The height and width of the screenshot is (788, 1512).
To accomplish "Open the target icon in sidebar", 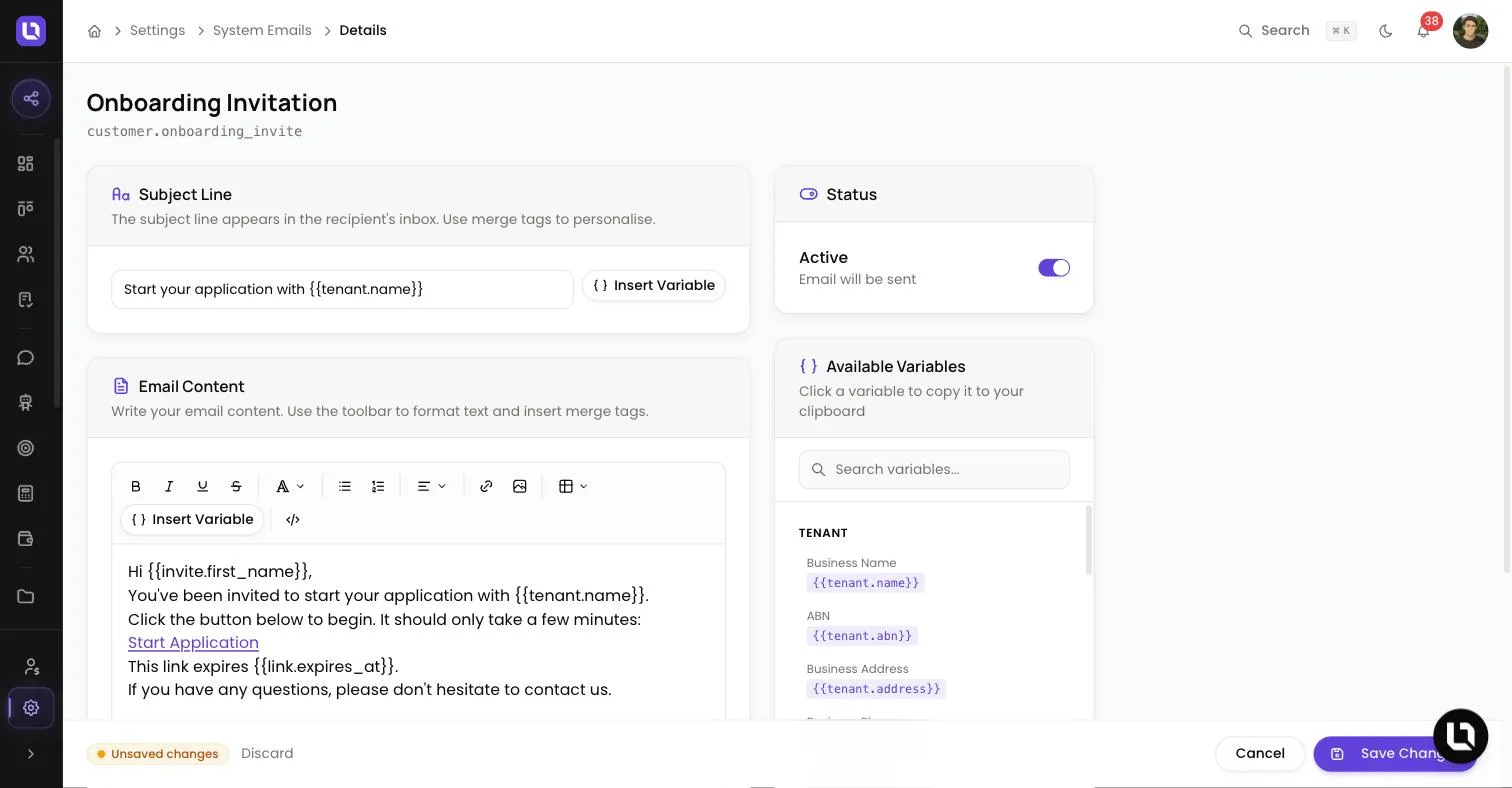I will [x=26, y=448].
